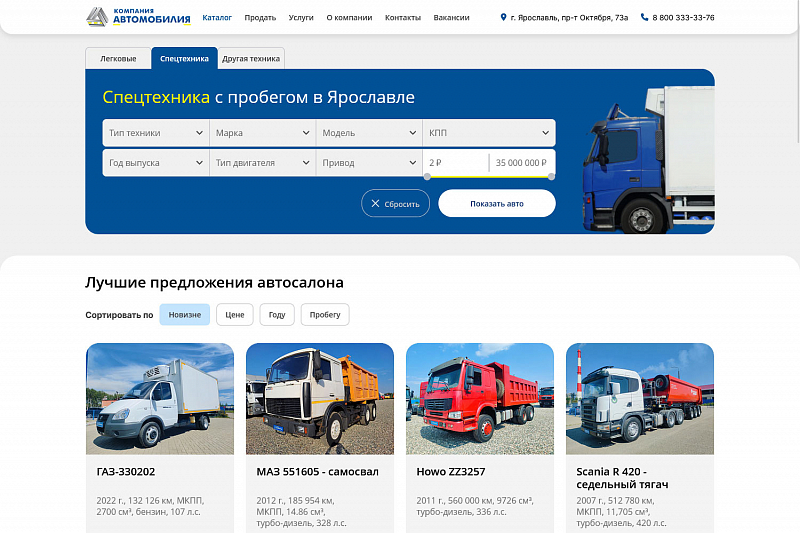The image size is (800, 533).
Task: Click the Howo ZZ3257 title link
Action: [x=451, y=472]
